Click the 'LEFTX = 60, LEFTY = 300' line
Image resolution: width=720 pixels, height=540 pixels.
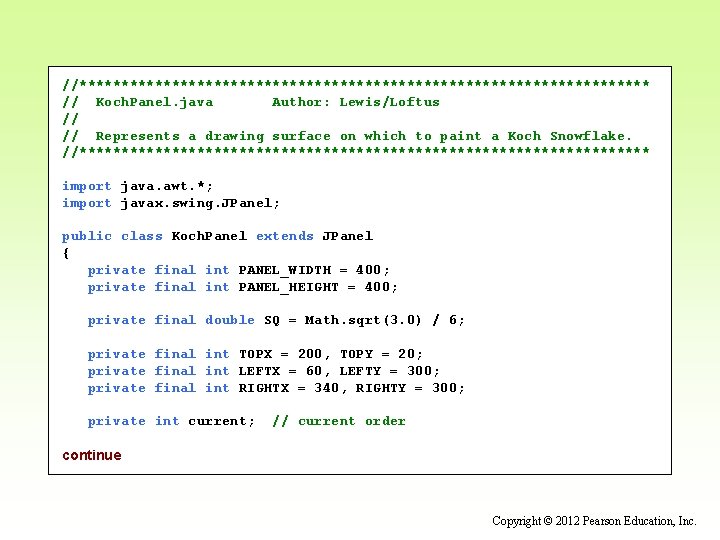click(264, 371)
